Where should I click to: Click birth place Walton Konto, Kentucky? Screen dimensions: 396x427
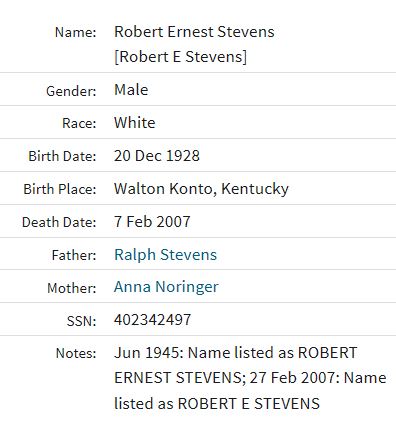coord(201,189)
